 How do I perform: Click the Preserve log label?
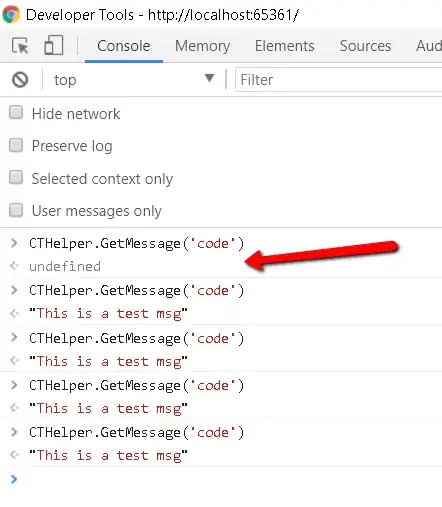pos(72,146)
